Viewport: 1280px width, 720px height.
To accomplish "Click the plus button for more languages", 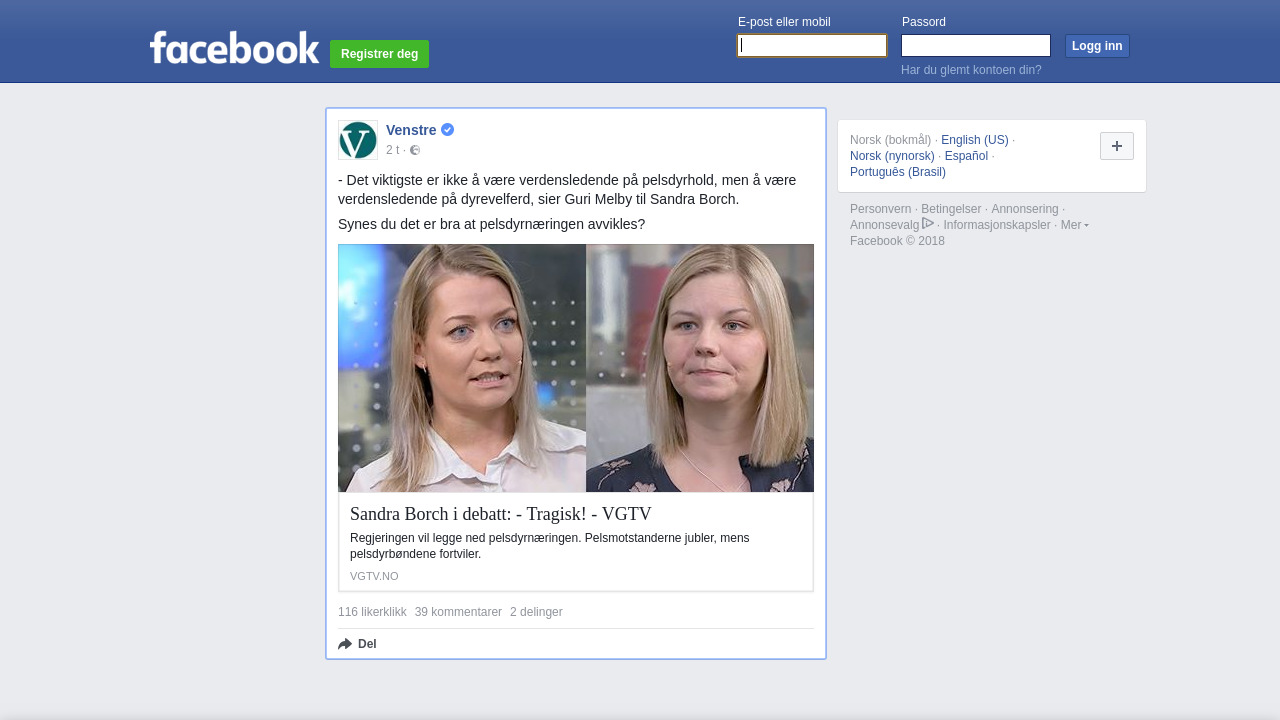I will pos(1117,146).
